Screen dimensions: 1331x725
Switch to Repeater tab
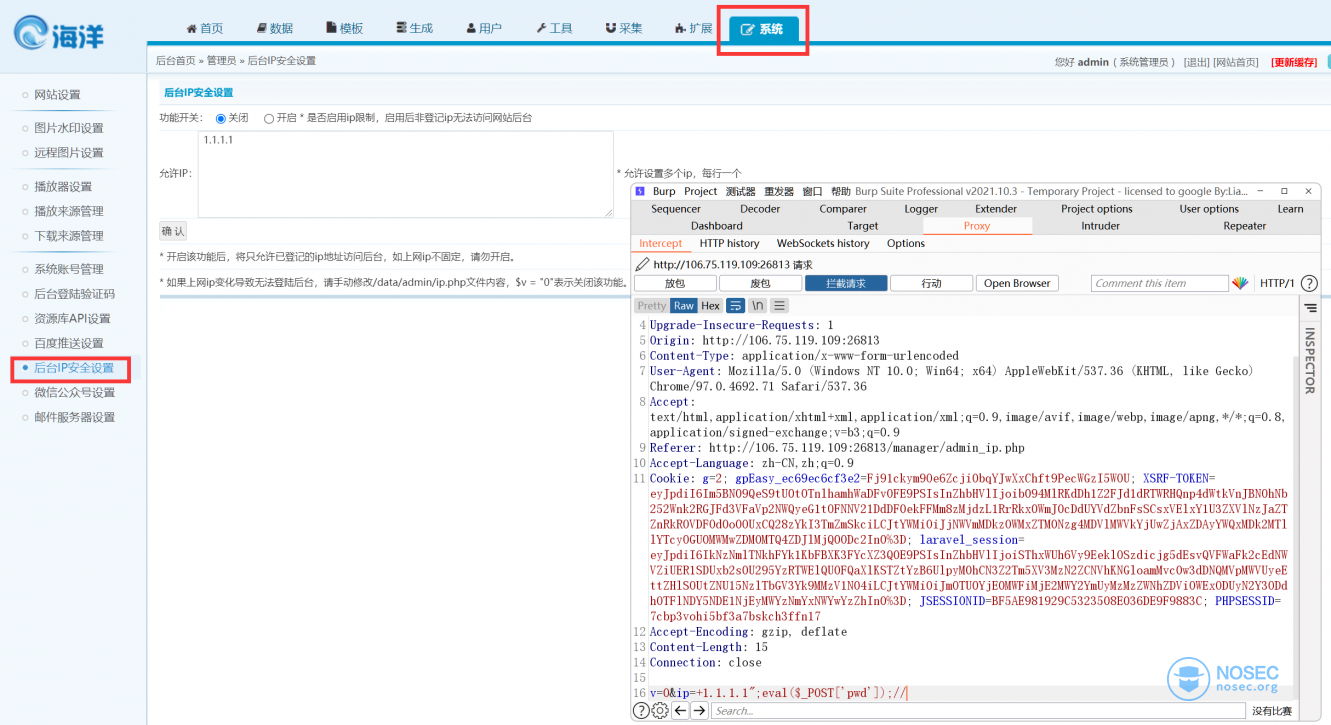tap(1245, 226)
